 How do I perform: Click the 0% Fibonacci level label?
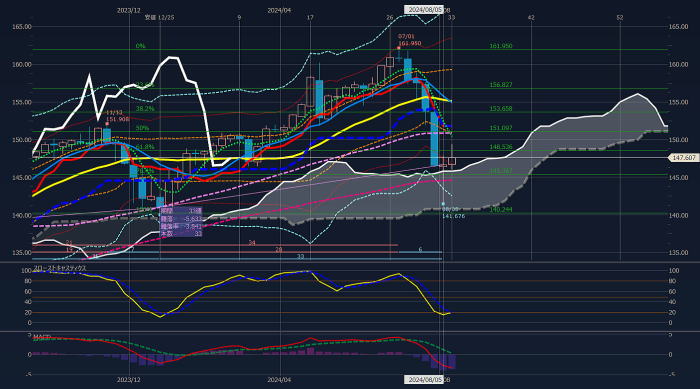141,46
